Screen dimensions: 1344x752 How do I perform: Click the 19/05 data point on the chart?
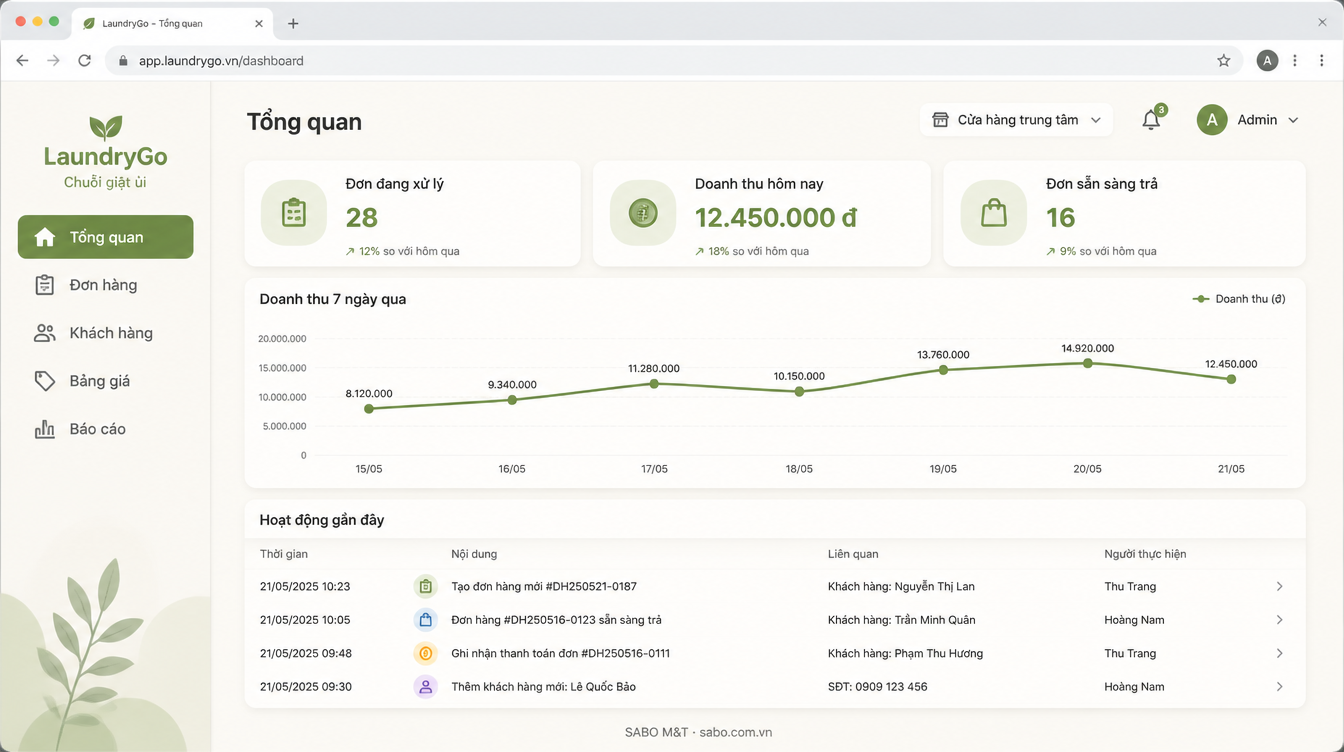pyautogui.click(x=943, y=370)
